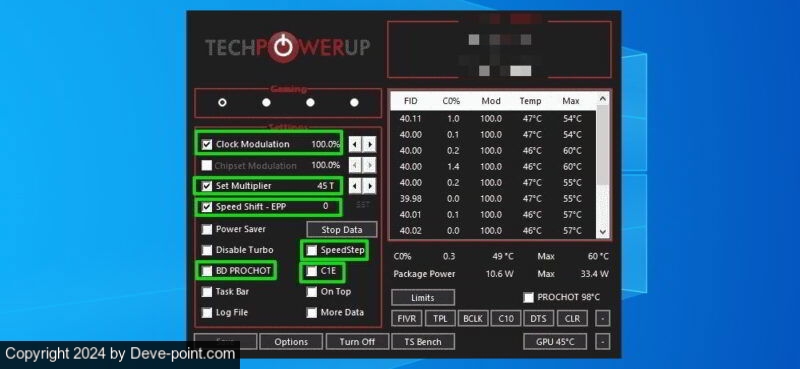Select the second profile radio button
Image resolution: width=800 pixels, height=369 pixels.
click(x=266, y=103)
